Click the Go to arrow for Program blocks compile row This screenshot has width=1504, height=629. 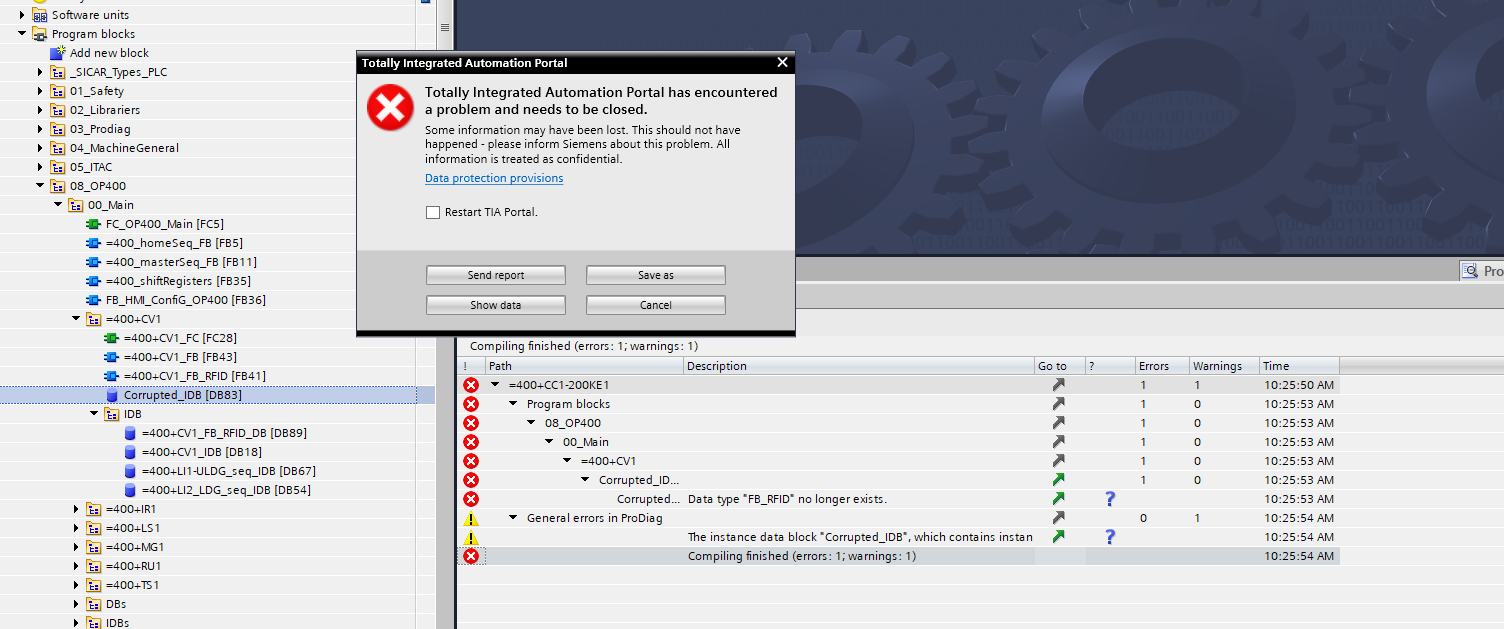(1059, 404)
